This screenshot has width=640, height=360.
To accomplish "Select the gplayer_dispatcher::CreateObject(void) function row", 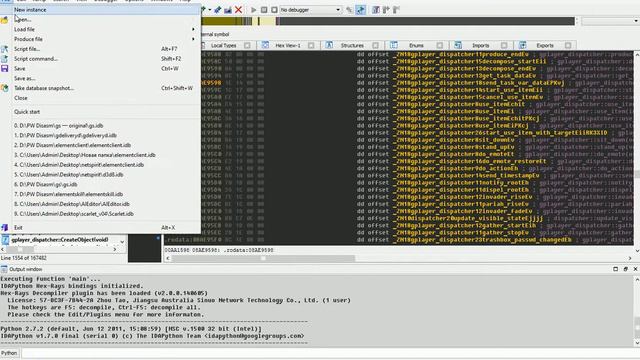I will [x=60, y=240].
